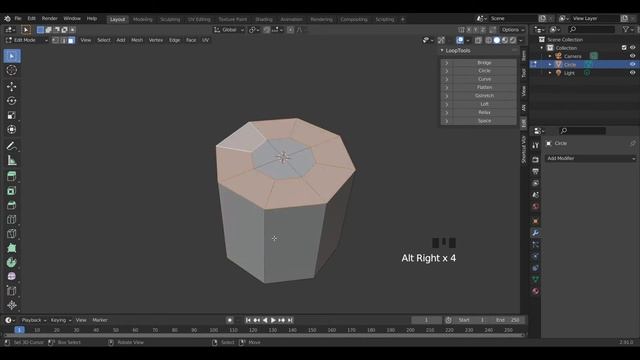Screen dimensions: 640x360
Task: Activate the Move tool
Action: click(12, 86)
